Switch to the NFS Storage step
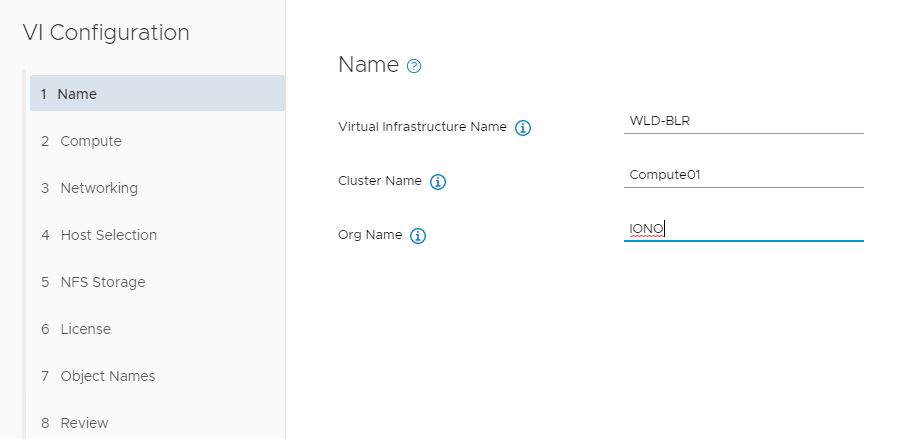This screenshot has height=439, width=905. click(x=102, y=282)
